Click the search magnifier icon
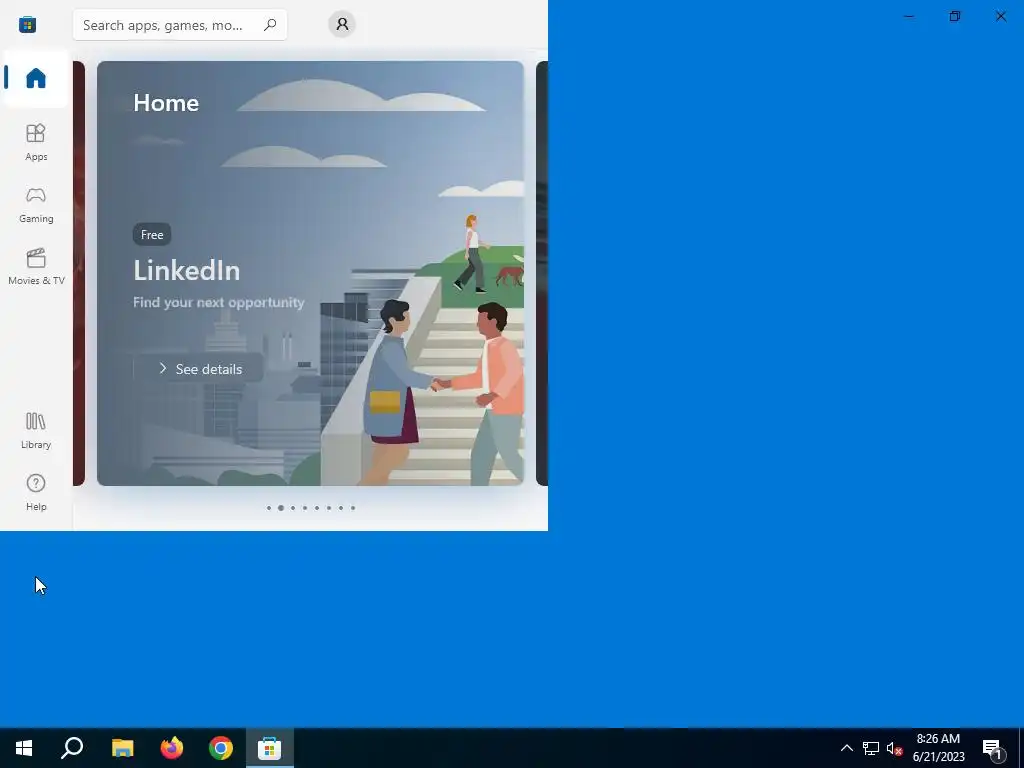This screenshot has height=768, width=1024. [270, 25]
